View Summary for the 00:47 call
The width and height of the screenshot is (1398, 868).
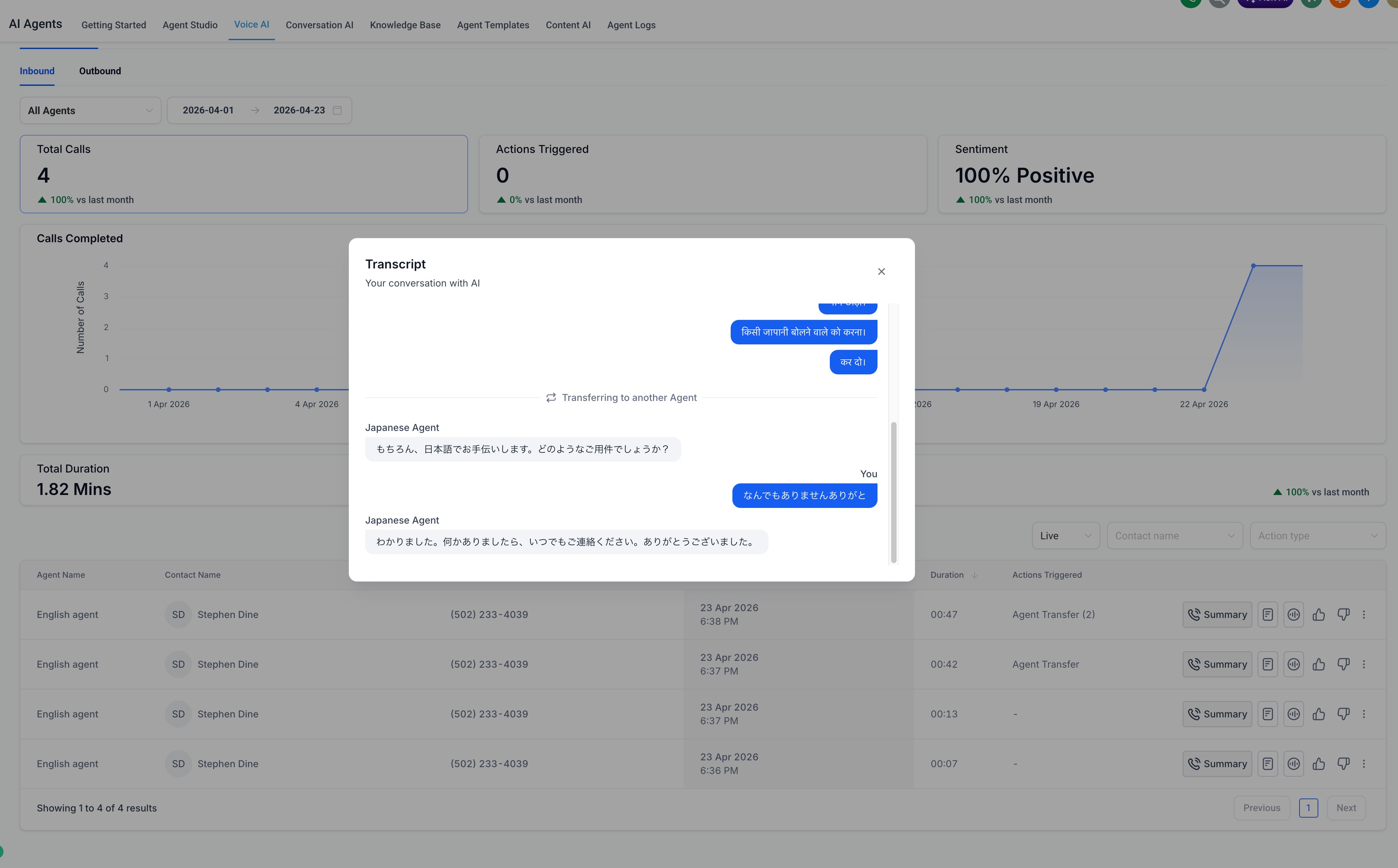click(x=1217, y=614)
